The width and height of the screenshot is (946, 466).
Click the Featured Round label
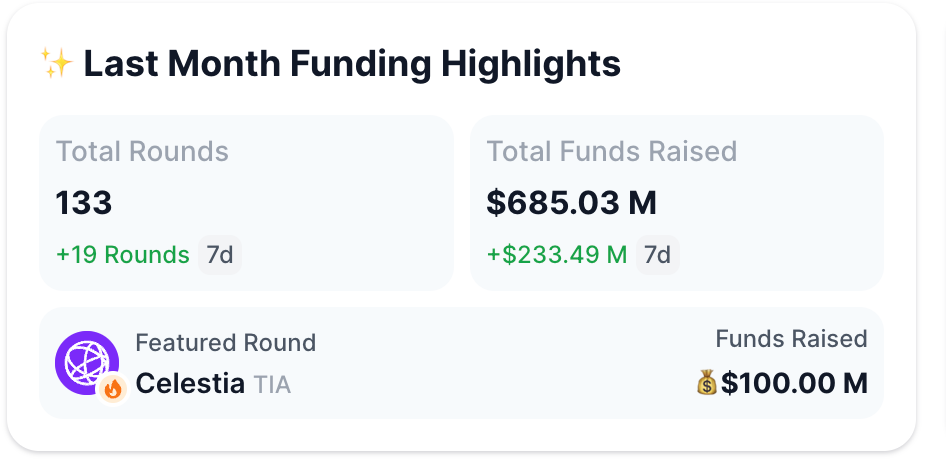click(x=226, y=343)
